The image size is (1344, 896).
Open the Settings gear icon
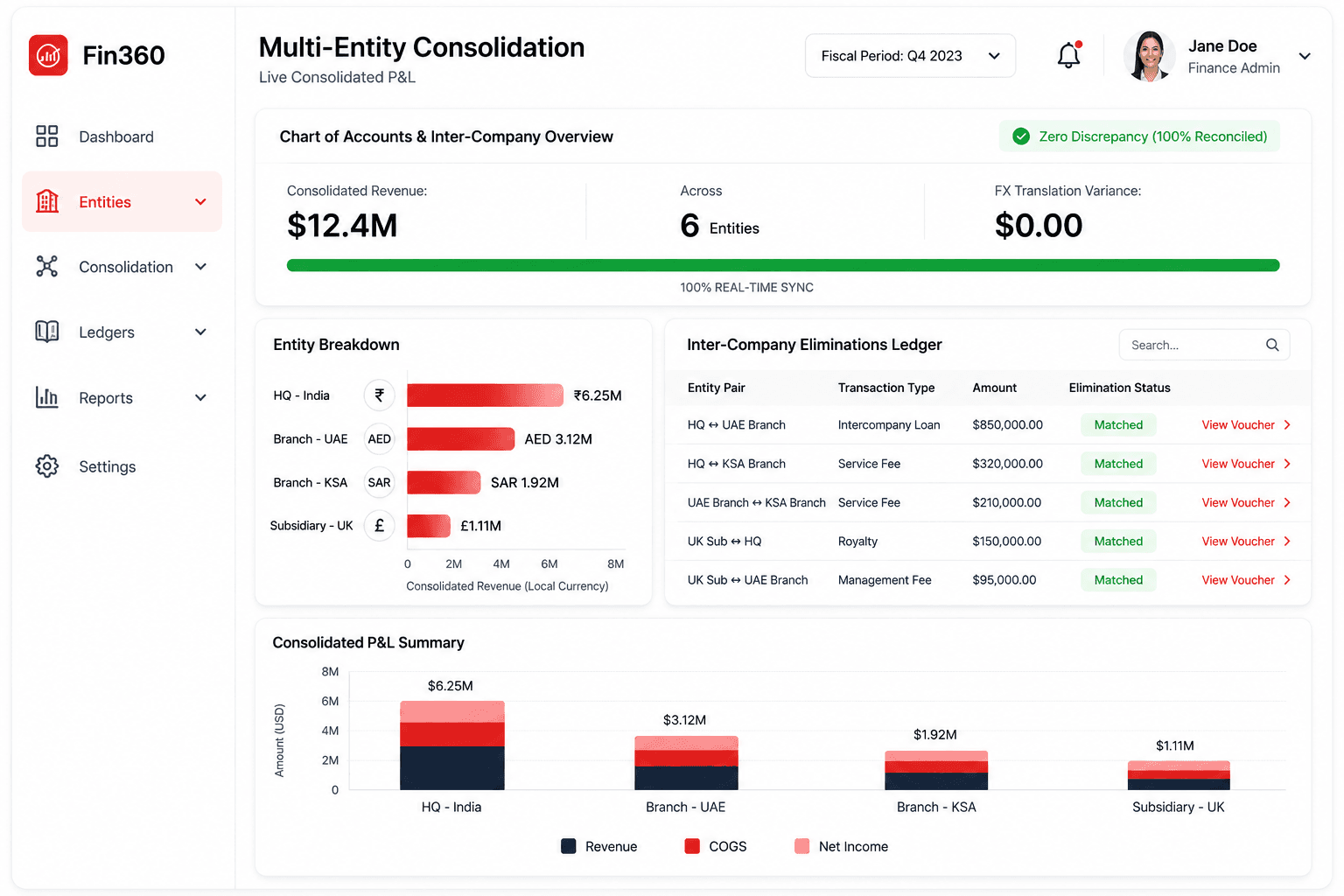tap(47, 466)
